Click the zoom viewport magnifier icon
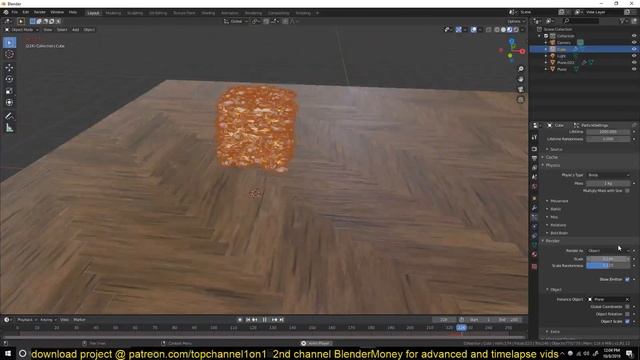This screenshot has width=640, height=360. (521, 69)
